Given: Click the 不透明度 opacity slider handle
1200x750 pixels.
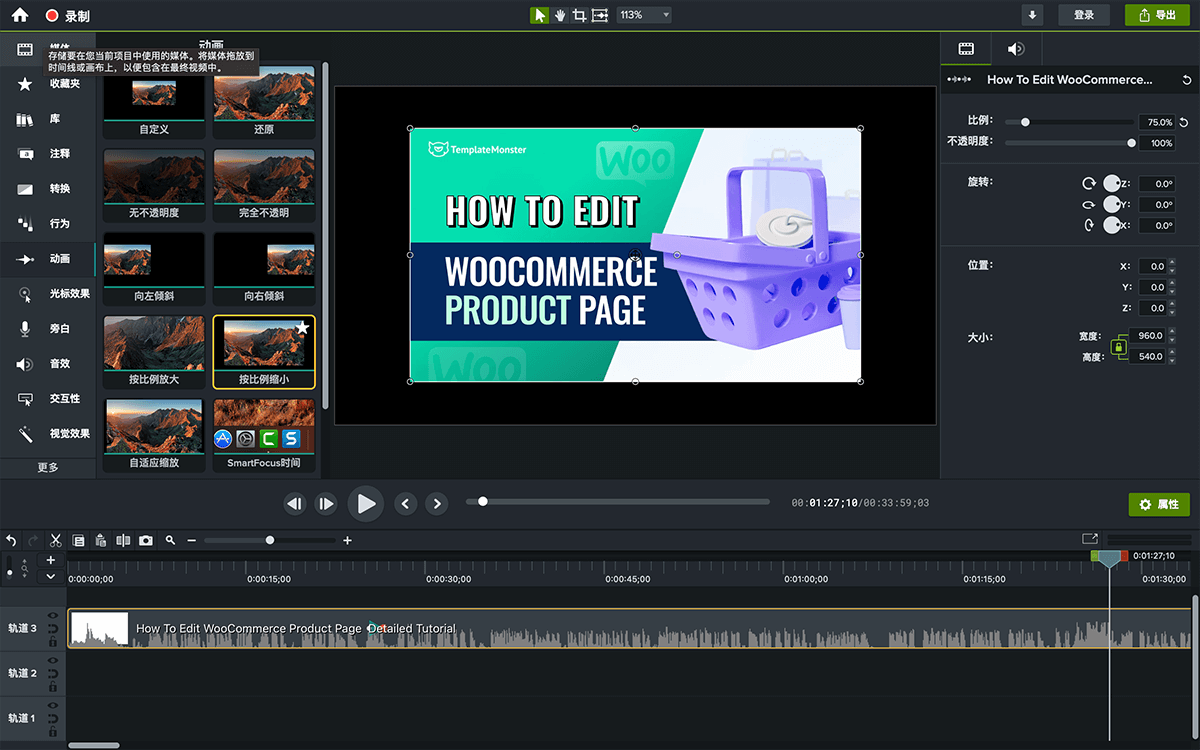Looking at the screenshot, I should pos(1131,143).
